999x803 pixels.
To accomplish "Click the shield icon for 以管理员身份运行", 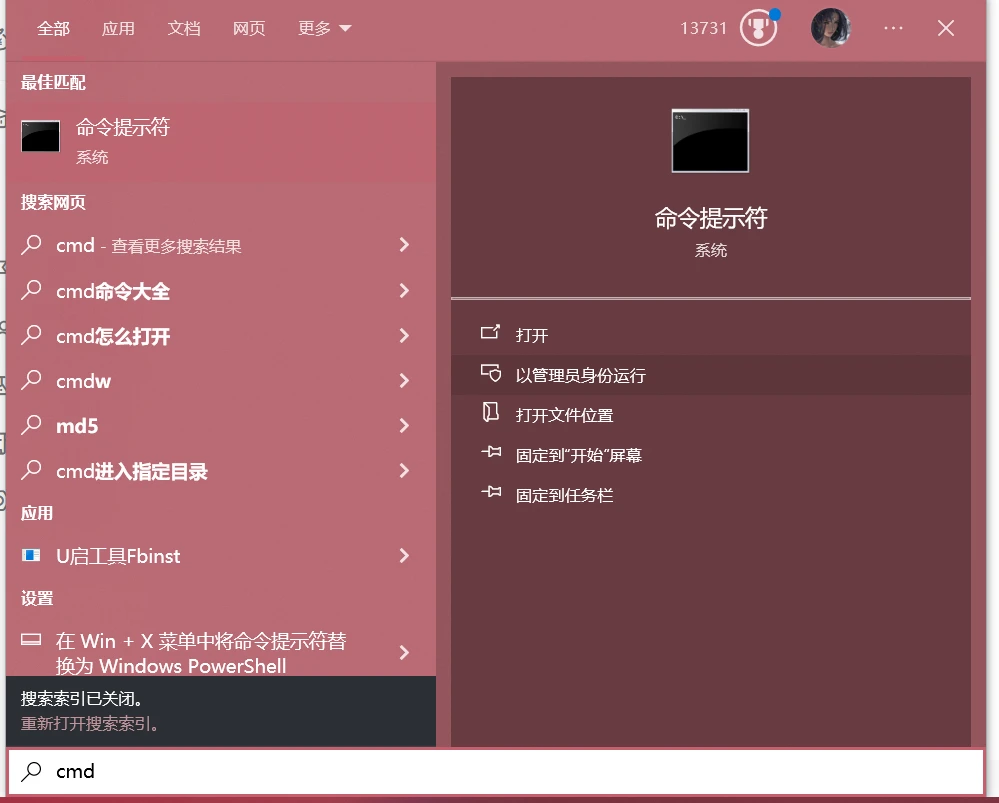I will 491,373.
